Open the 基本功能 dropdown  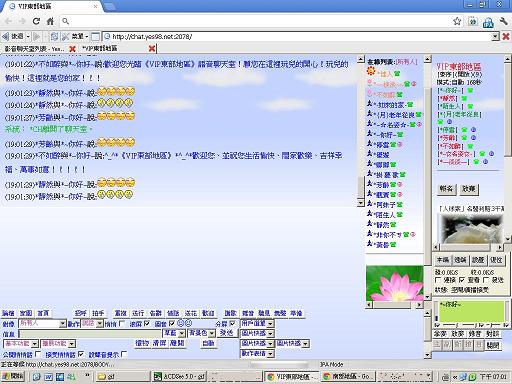click(21, 344)
